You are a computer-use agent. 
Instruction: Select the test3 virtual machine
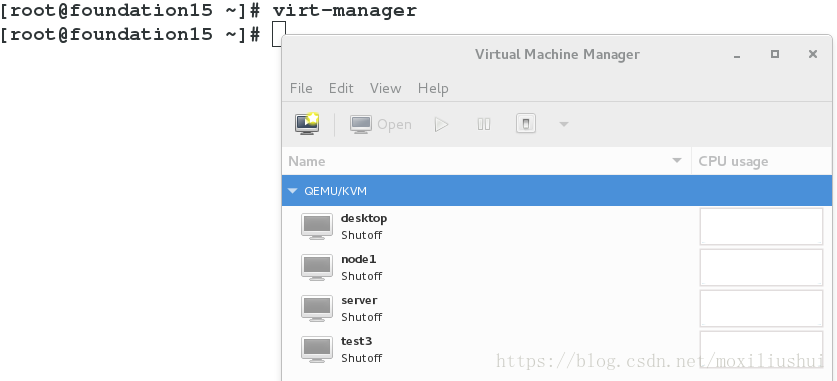pyautogui.click(x=557, y=350)
